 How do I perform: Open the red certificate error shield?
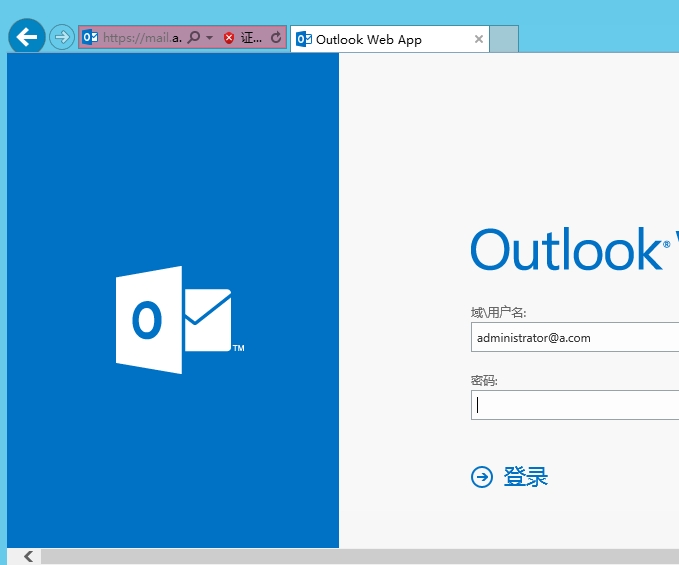click(x=229, y=38)
